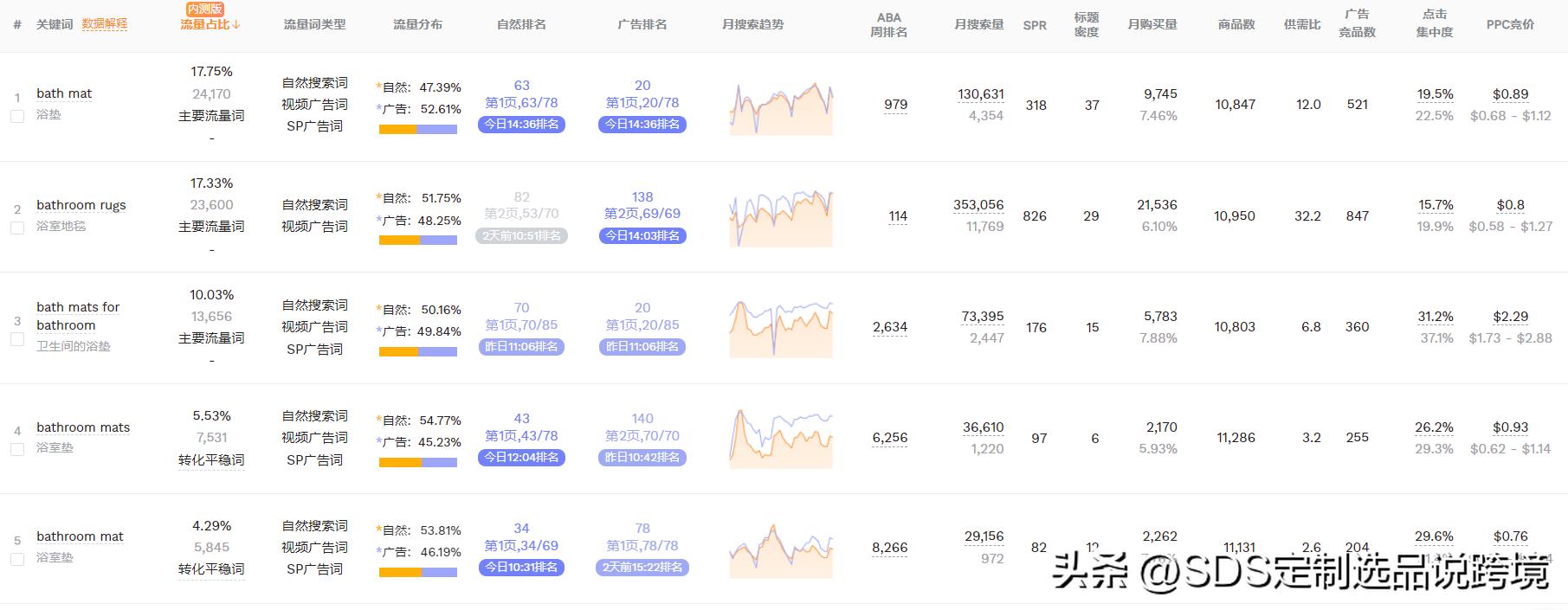Click the PPC竞价 column header
The width and height of the screenshot is (1568, 610).
pyautogui.click(x=1510, y=24)
